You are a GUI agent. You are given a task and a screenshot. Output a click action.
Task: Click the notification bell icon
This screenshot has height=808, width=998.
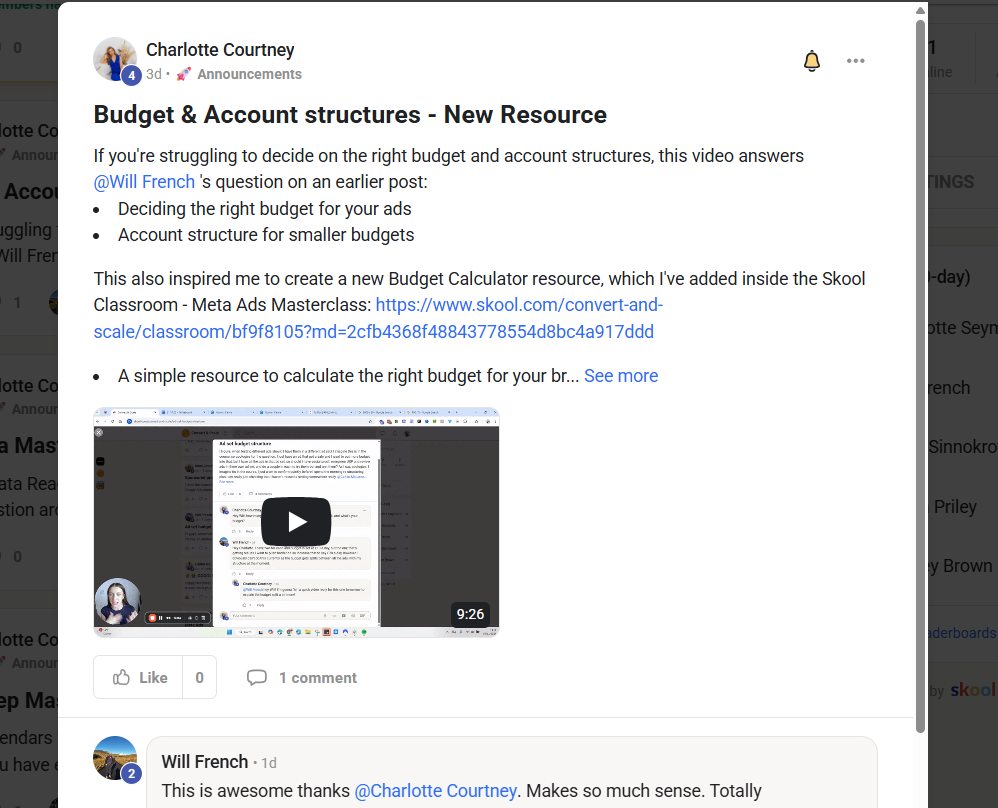tap(812, 61)
